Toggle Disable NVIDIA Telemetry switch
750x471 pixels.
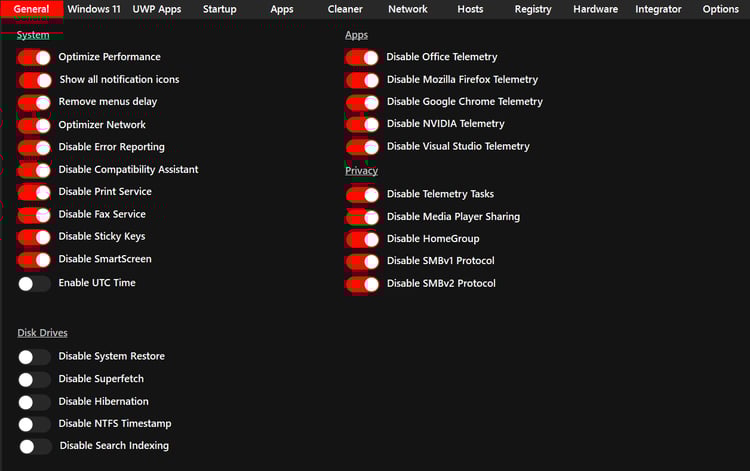click(362, 124)
